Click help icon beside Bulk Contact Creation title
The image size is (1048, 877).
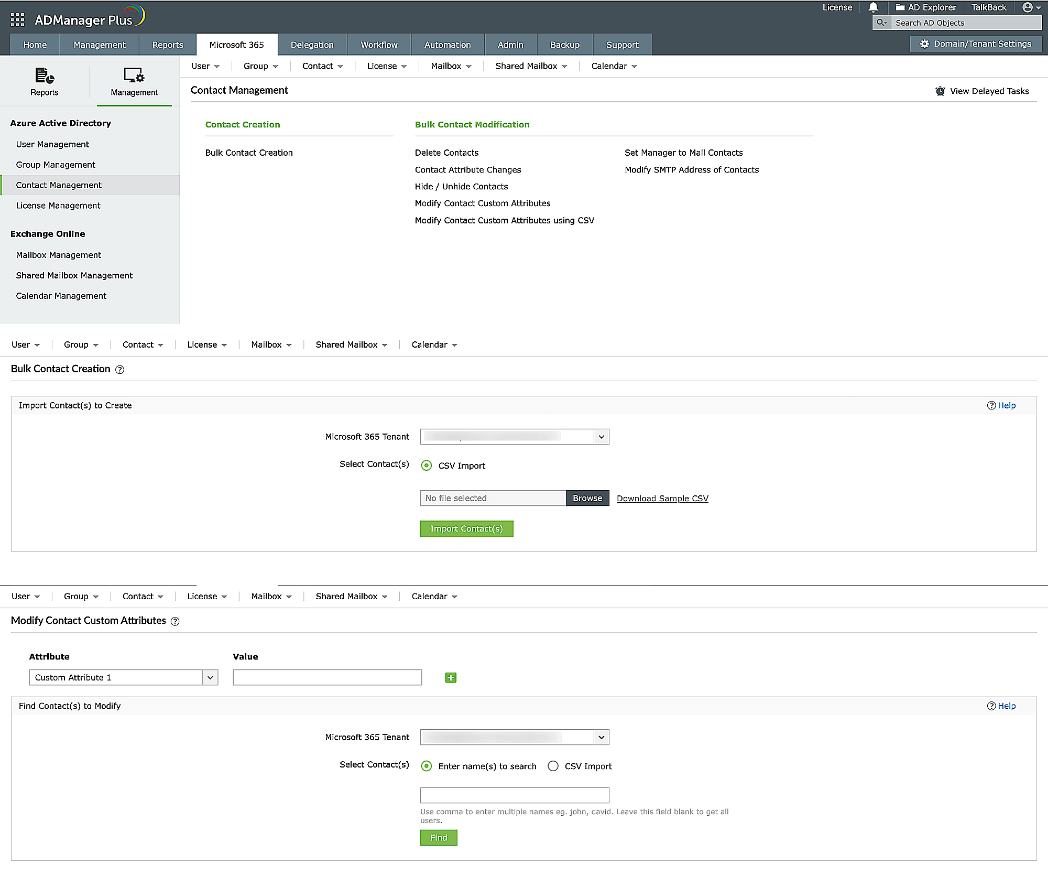click(120, 370)
